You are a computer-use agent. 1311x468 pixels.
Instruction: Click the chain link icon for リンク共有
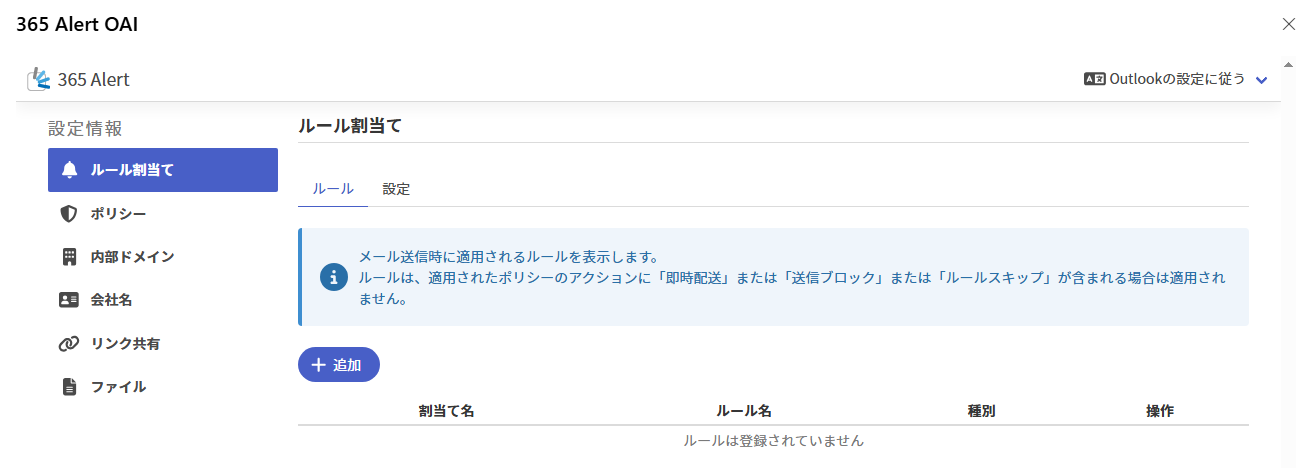click(x=69, y=344)
